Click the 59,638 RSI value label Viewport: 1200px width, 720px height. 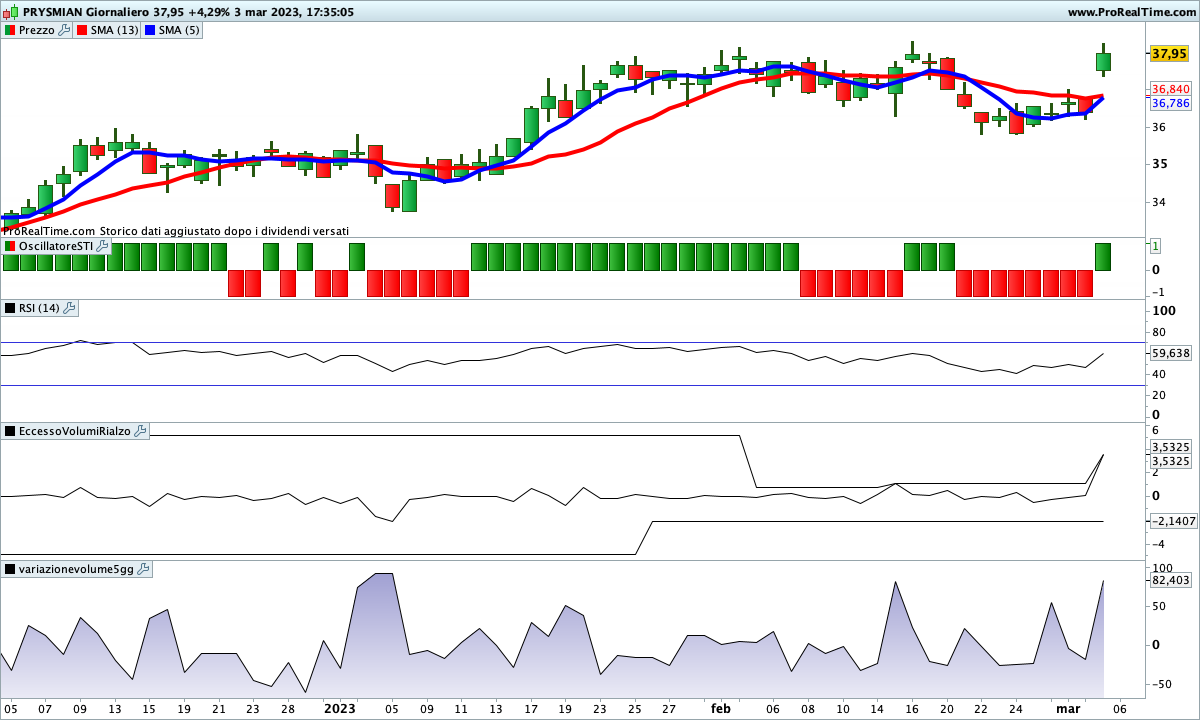tap(1170, 353)
